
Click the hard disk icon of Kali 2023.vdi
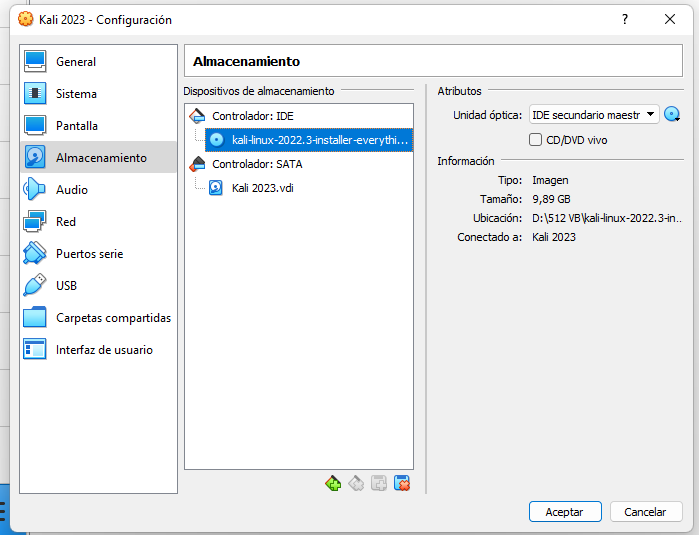(x=216, y=188)
